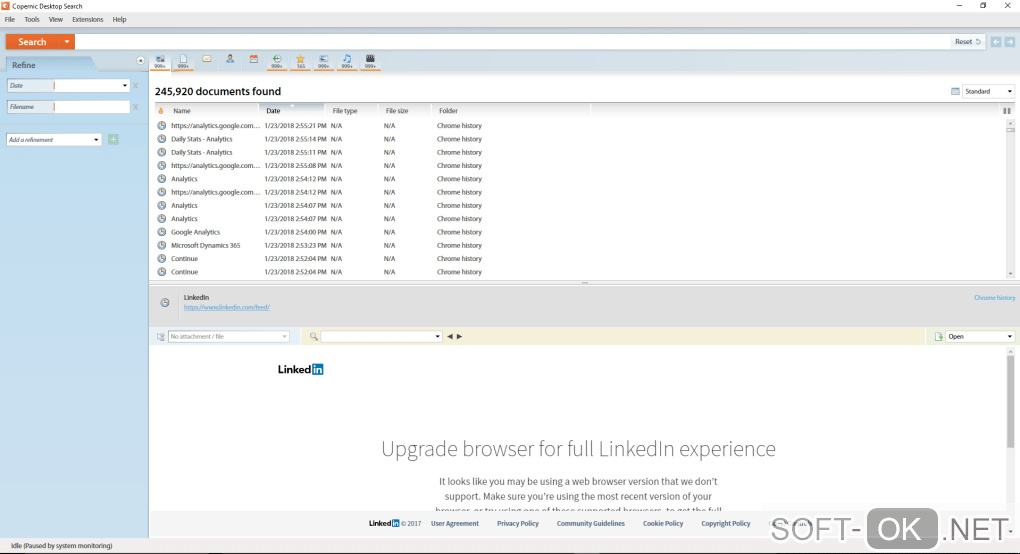Select the Music note category icon
The height and width of the screenshot is (554, 1020).
[x=347, y=60]
